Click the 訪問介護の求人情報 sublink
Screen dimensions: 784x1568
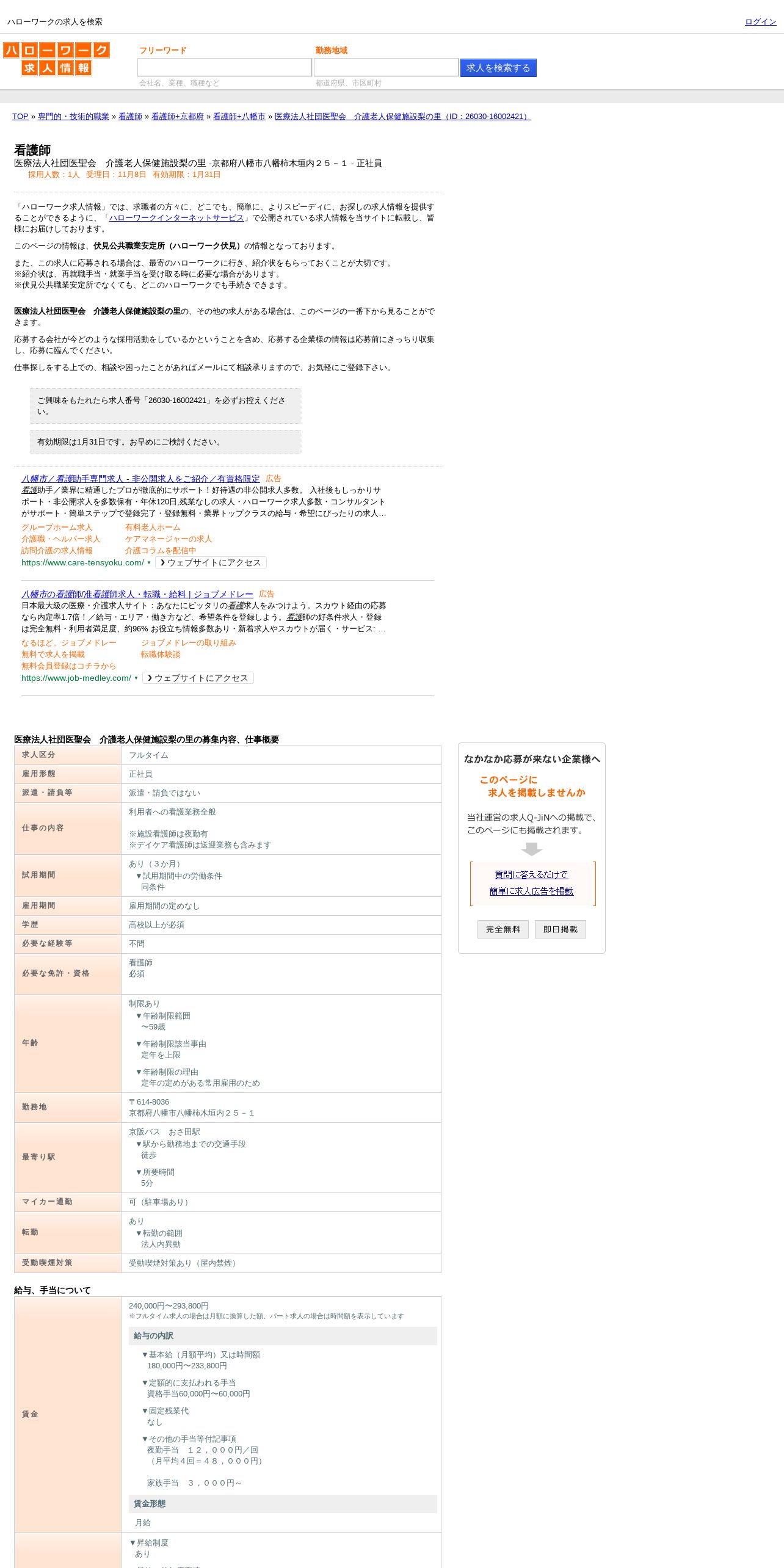(57, 551)
